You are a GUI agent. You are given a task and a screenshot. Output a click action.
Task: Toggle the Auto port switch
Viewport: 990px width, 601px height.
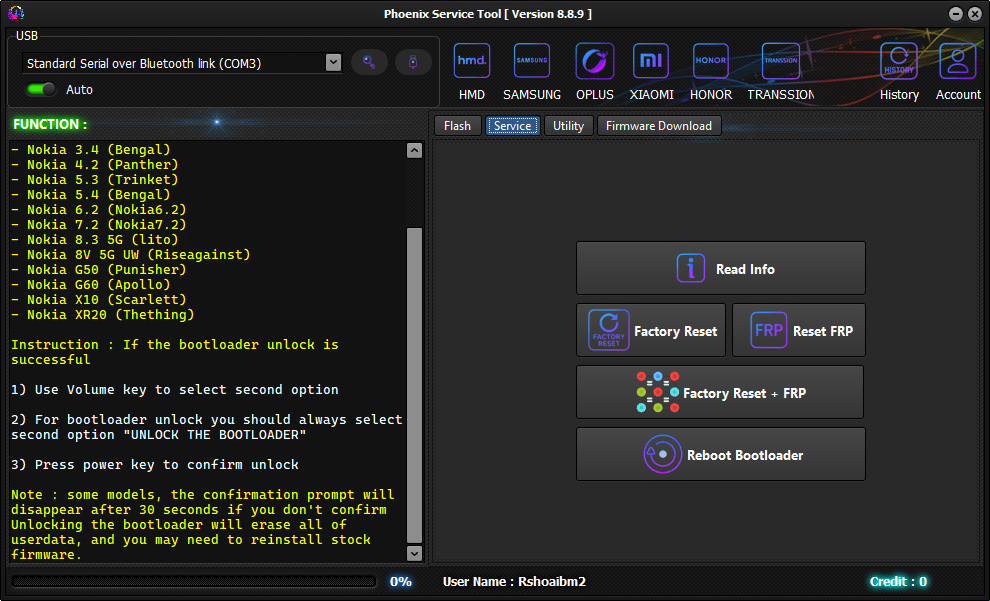click(41, 89)
